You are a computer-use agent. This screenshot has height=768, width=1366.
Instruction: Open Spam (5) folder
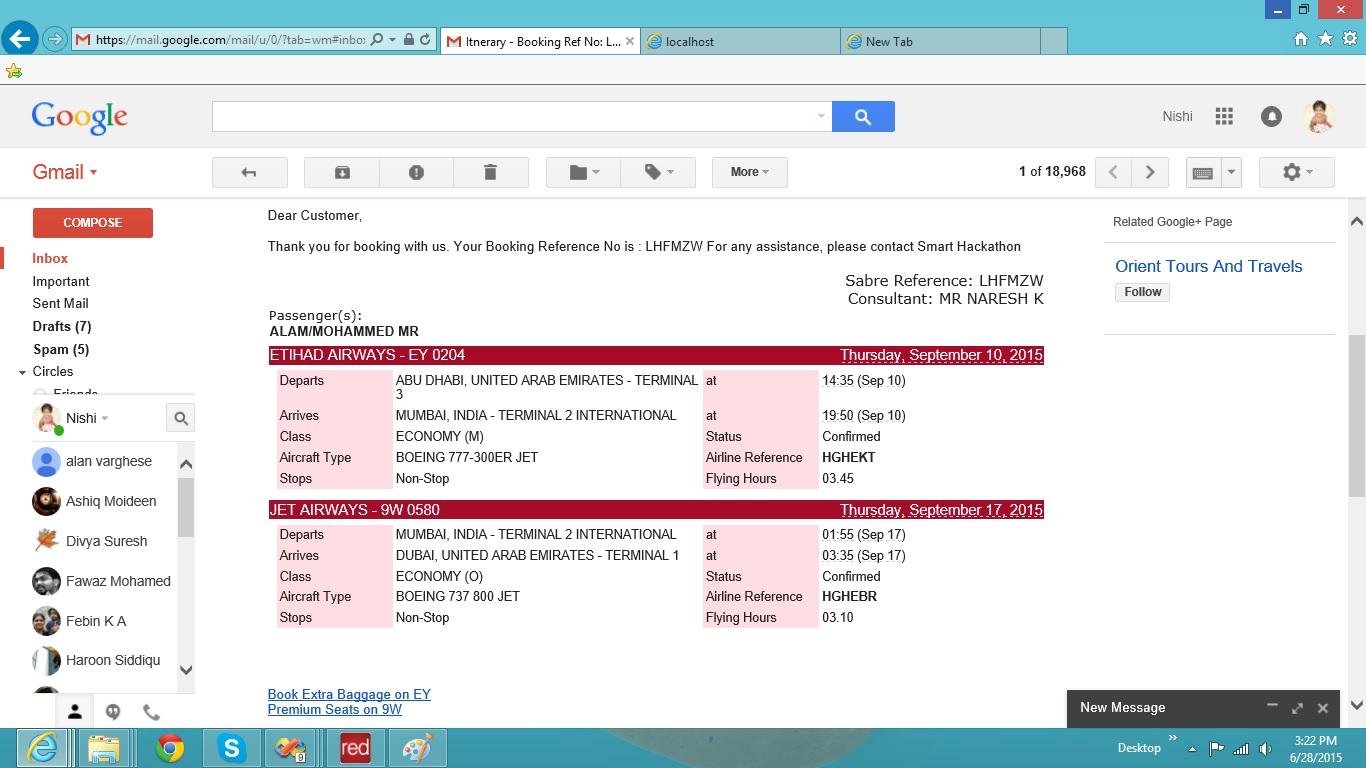click(x=61, y=349)
